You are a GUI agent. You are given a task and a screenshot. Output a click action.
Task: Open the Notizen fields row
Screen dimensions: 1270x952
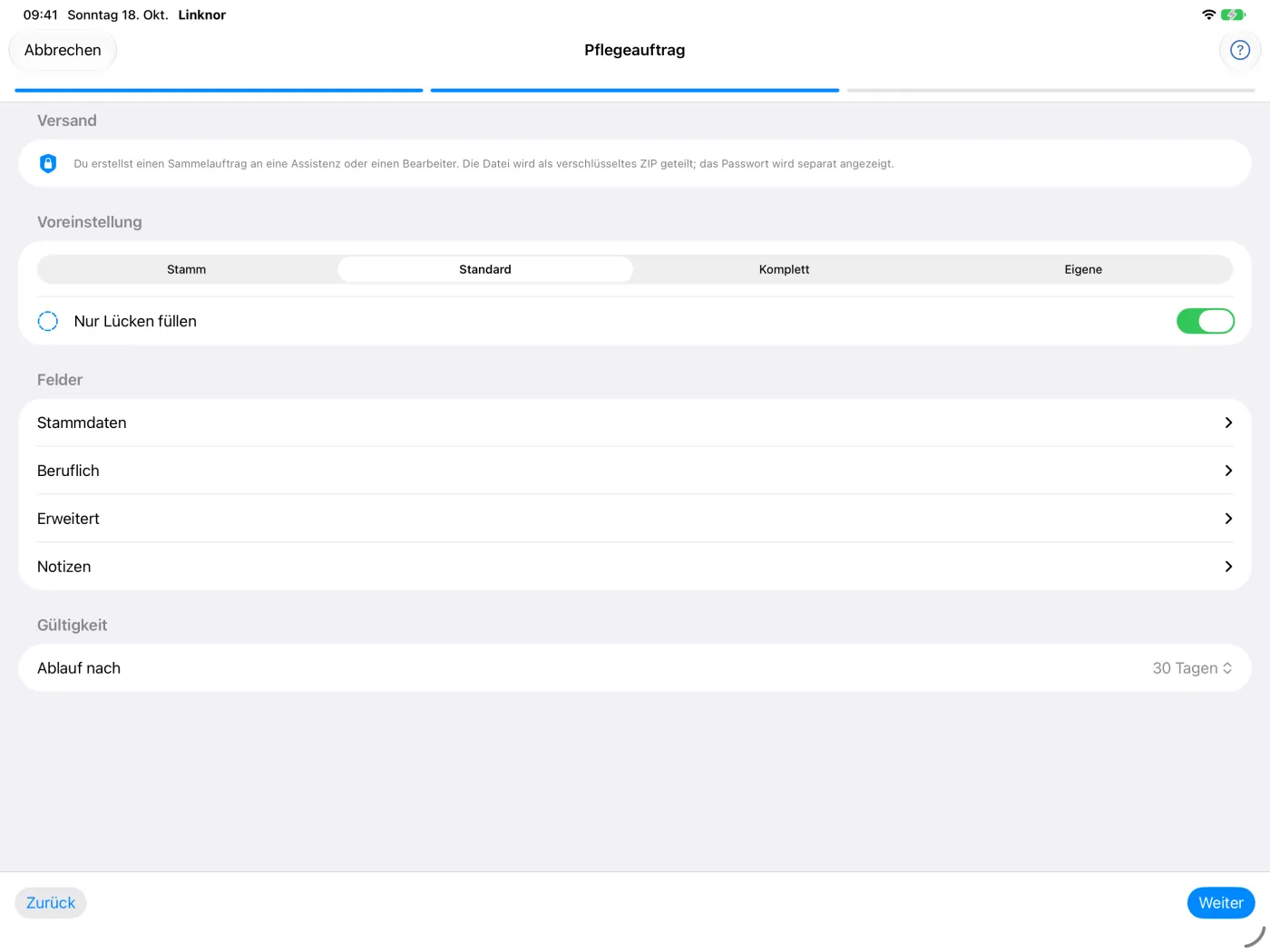635,567
